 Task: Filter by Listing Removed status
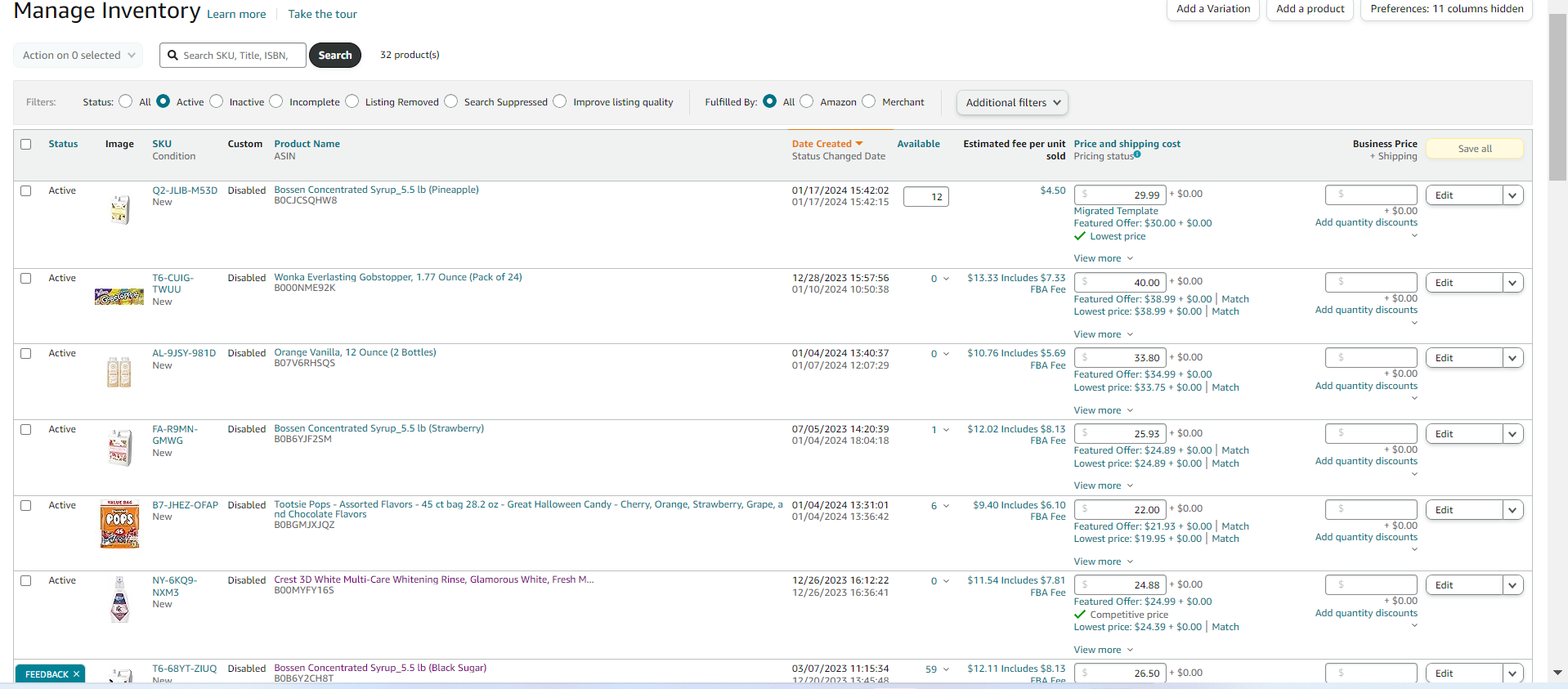click(352, 101)
